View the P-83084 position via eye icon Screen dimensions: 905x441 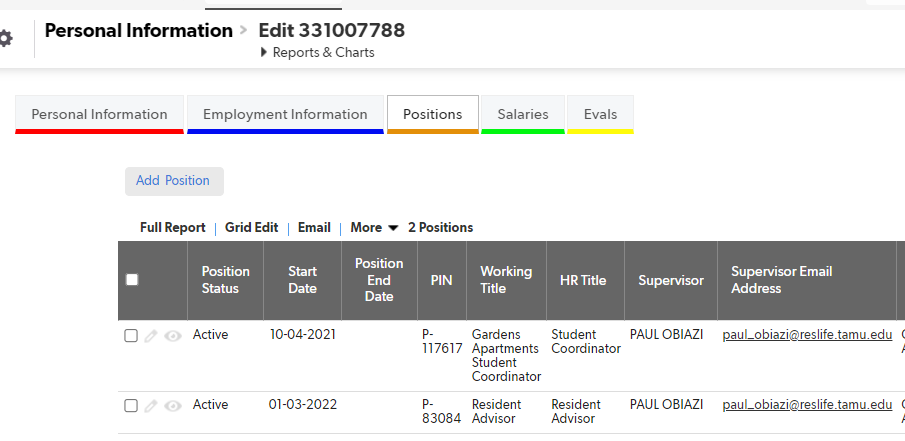[x=173, y=406]
